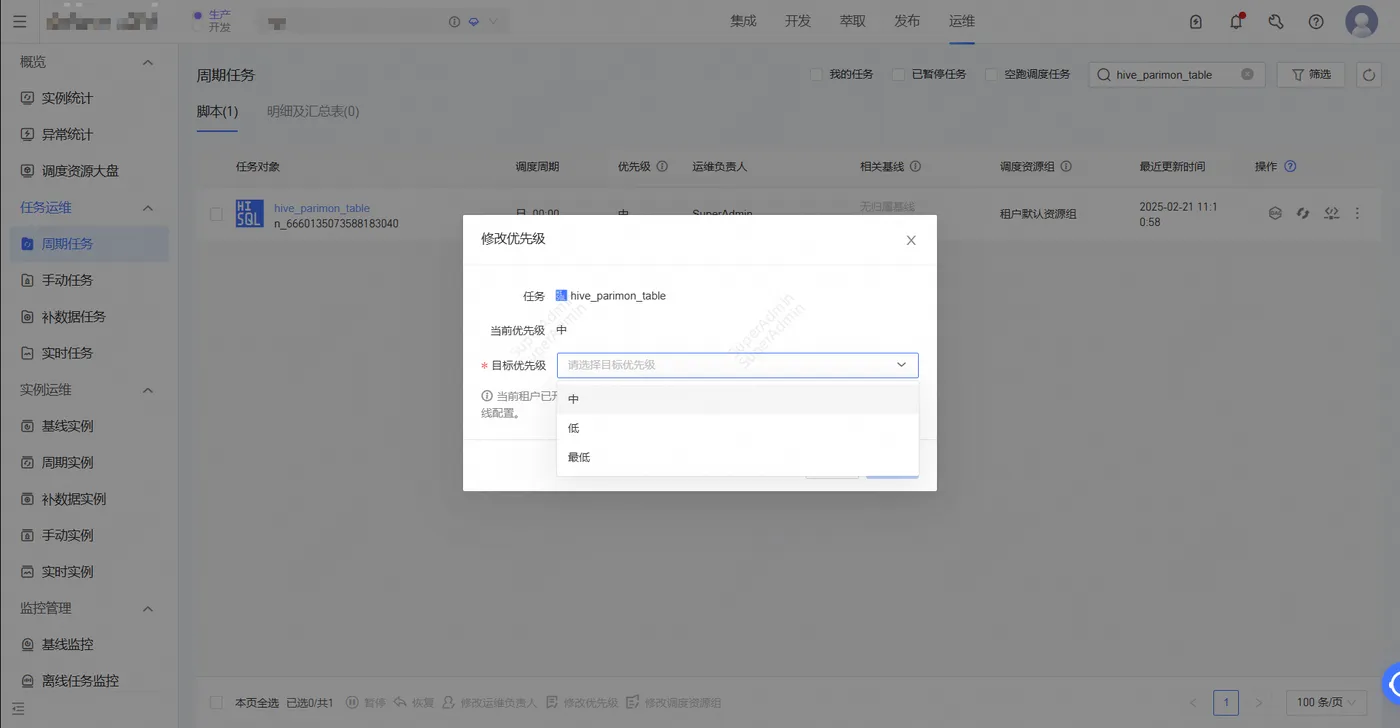Viewport: 1400px width, 728px height.
Task: Open 基线监控 in the sidebar
Action: tap(67, 645)
